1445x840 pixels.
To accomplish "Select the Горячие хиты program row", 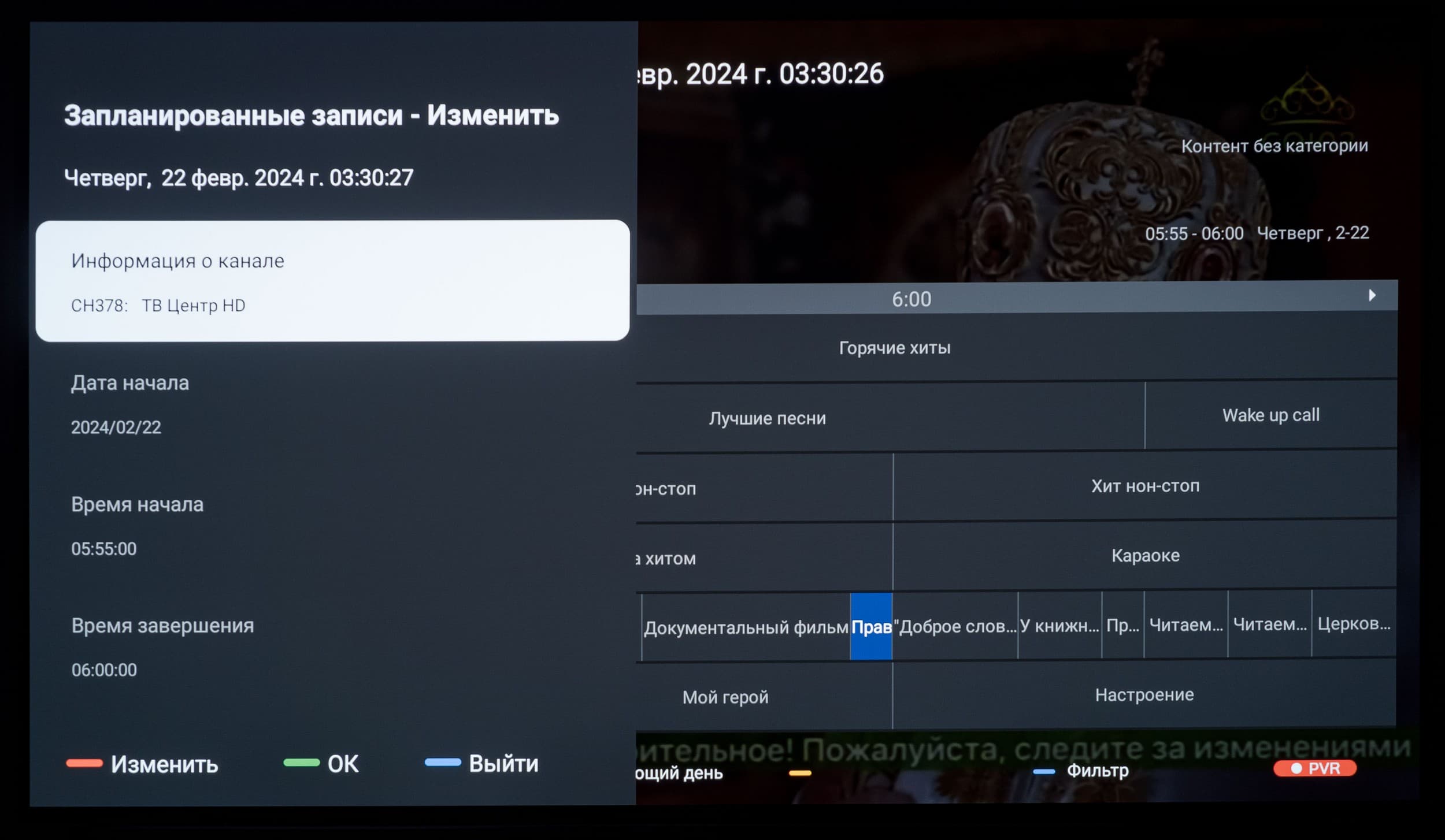I will 894,348.
